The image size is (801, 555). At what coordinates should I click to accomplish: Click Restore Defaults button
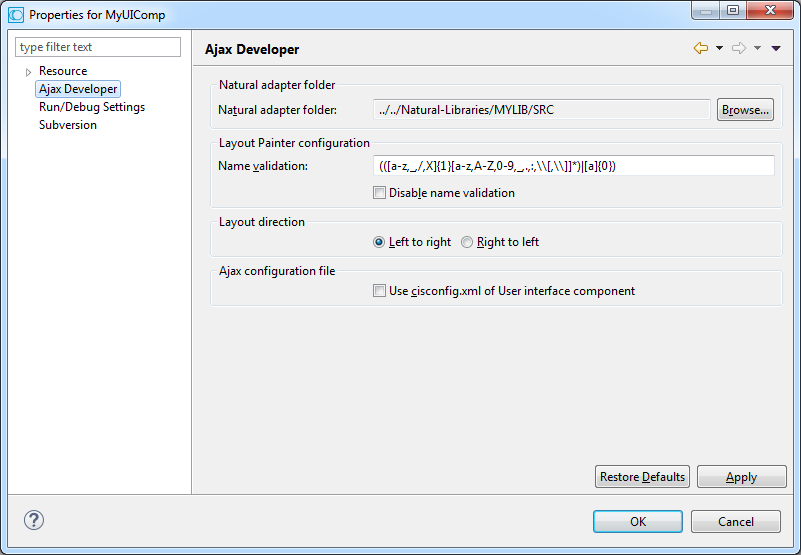(x=642, y=477)
